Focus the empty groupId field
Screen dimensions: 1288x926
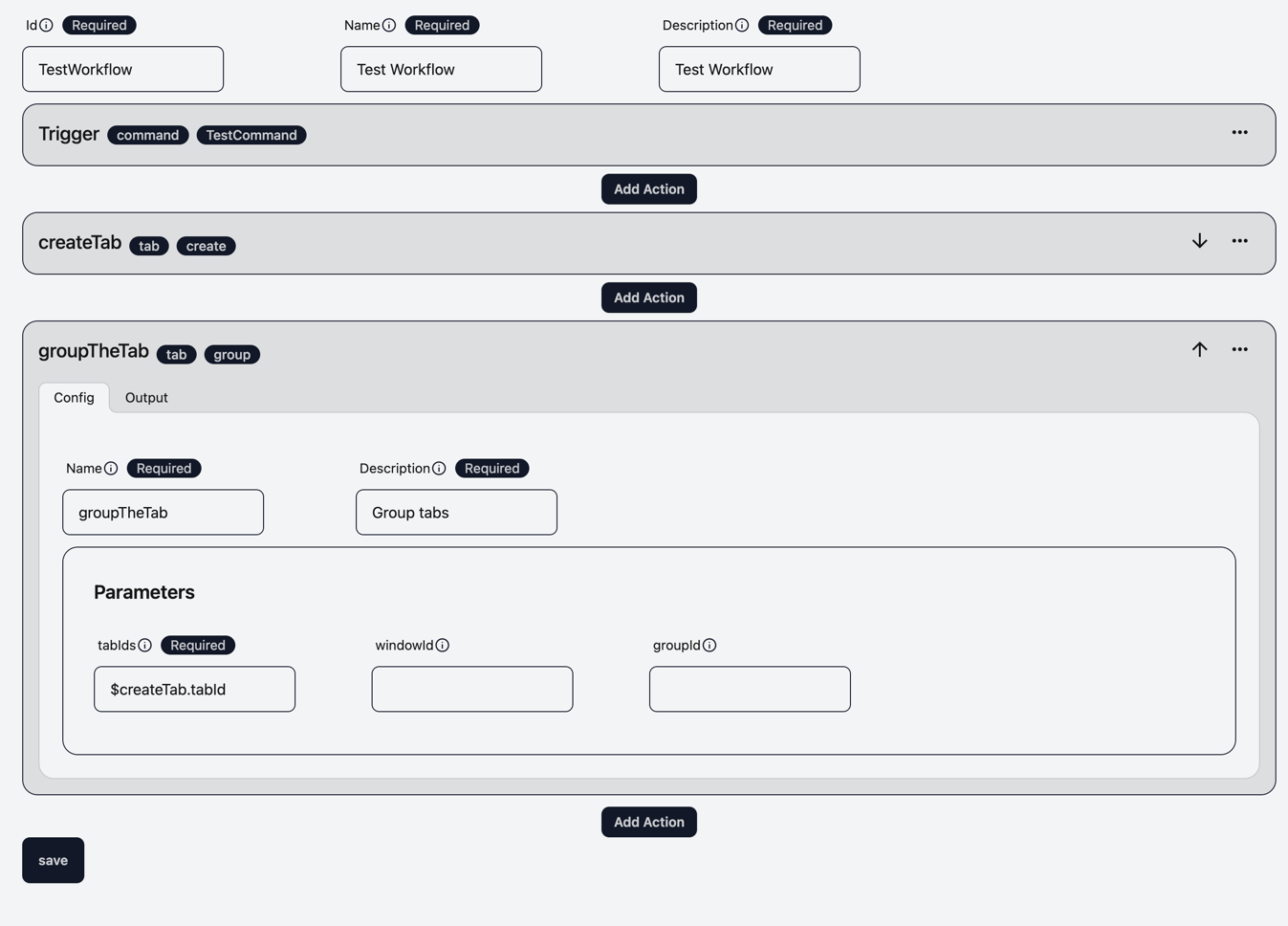(750, 689)
